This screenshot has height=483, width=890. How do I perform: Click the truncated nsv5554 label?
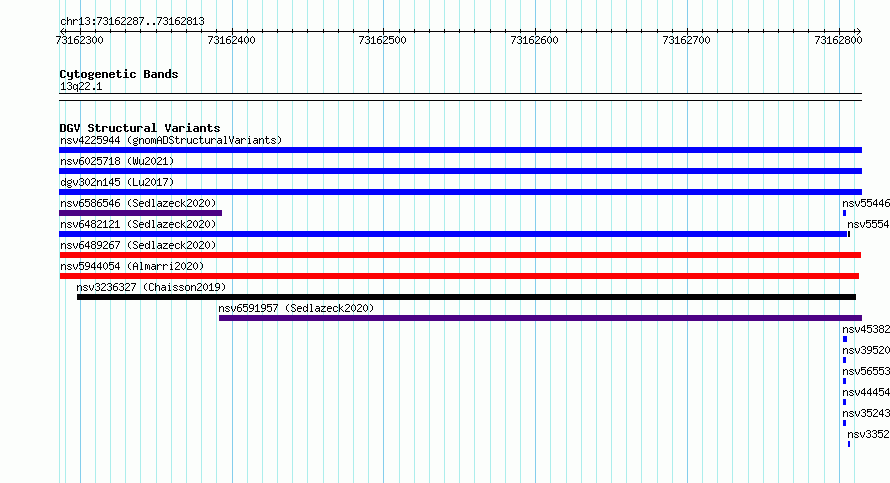[868, 224]
